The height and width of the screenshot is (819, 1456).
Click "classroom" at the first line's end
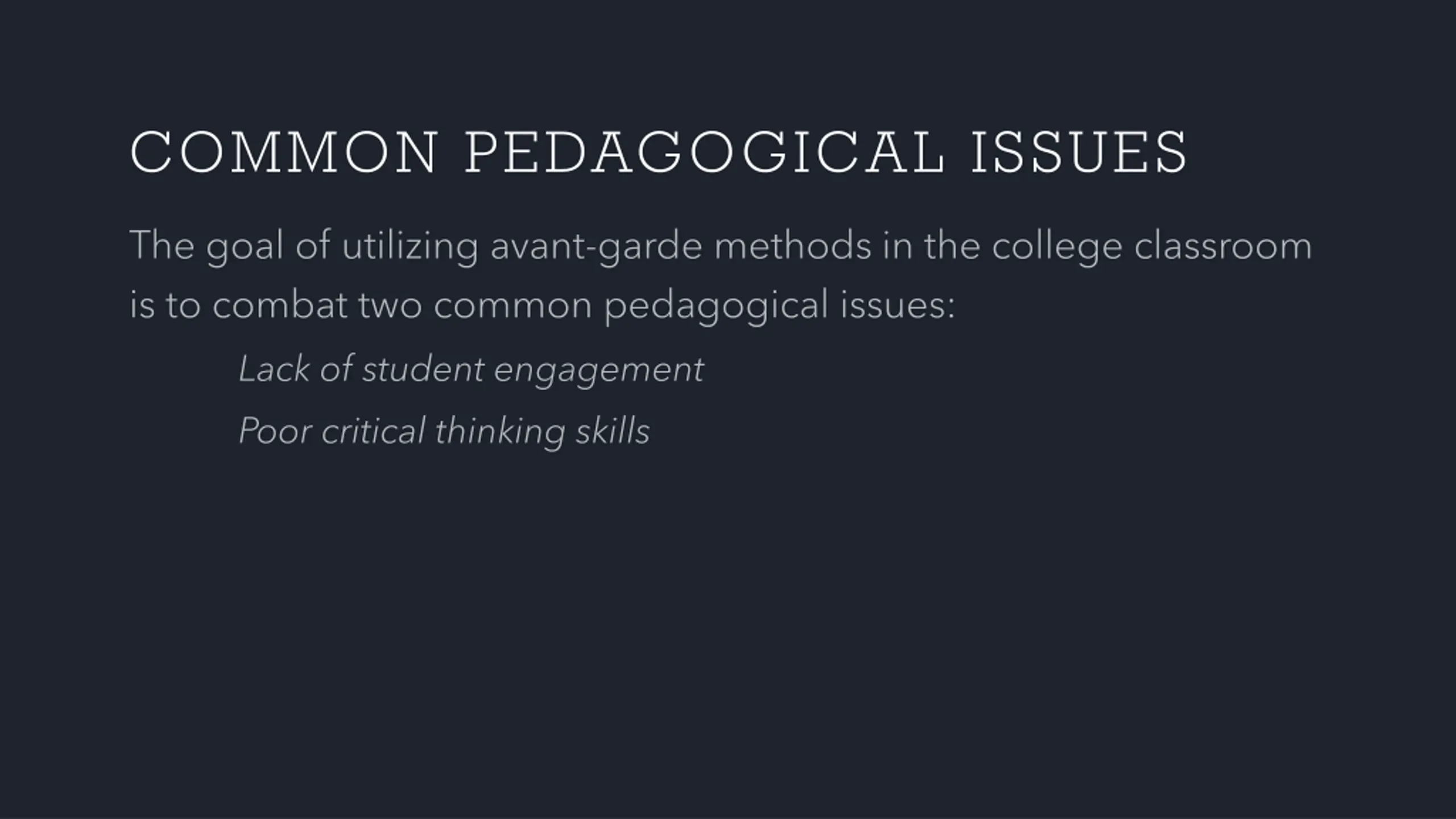tap(1223, 246)
